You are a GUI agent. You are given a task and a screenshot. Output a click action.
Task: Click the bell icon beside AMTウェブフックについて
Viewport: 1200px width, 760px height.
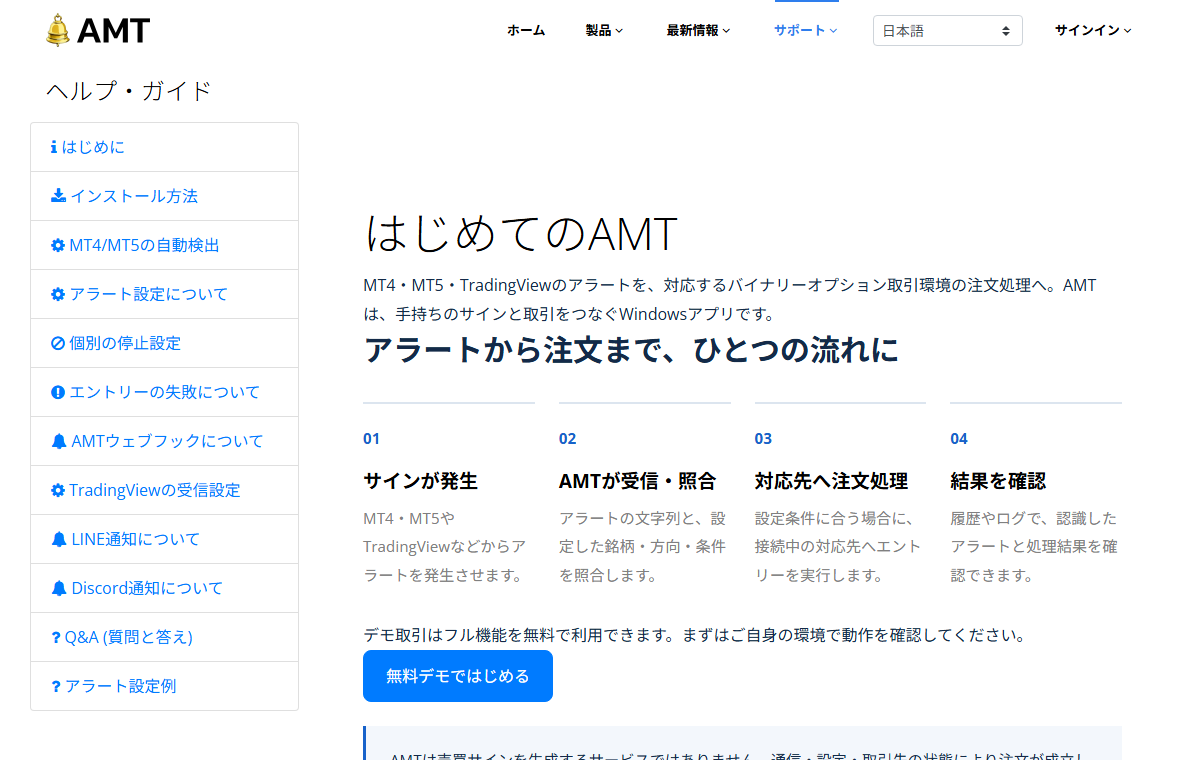(x=58, y=441)
